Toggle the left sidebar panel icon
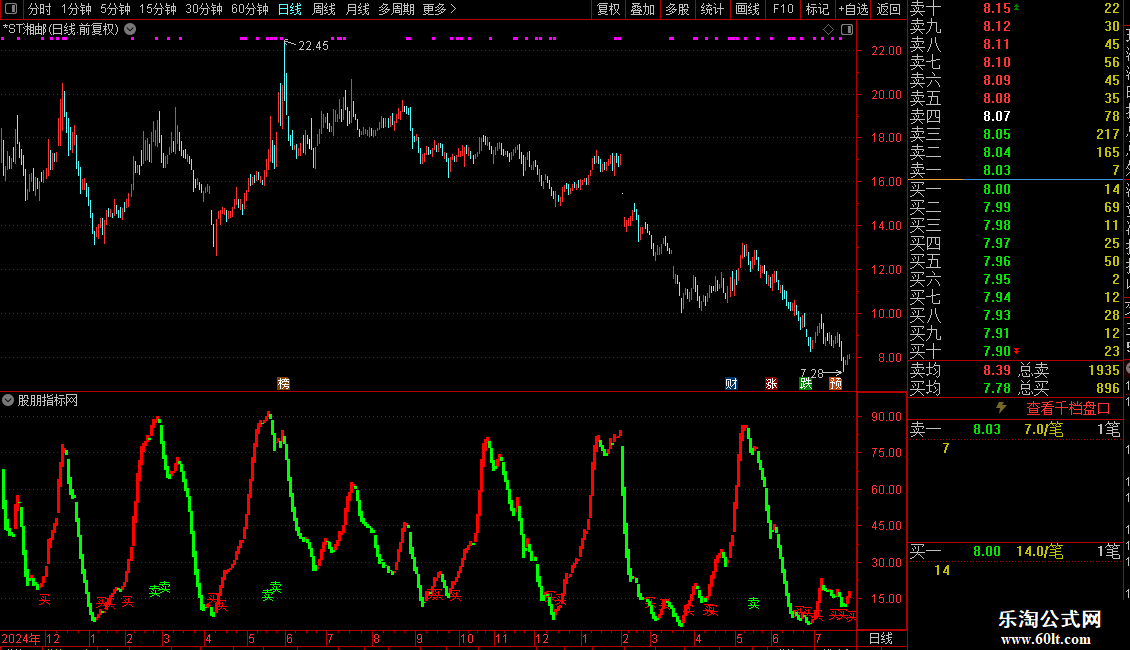This screenshot has height=650, width=1130. 11,9
